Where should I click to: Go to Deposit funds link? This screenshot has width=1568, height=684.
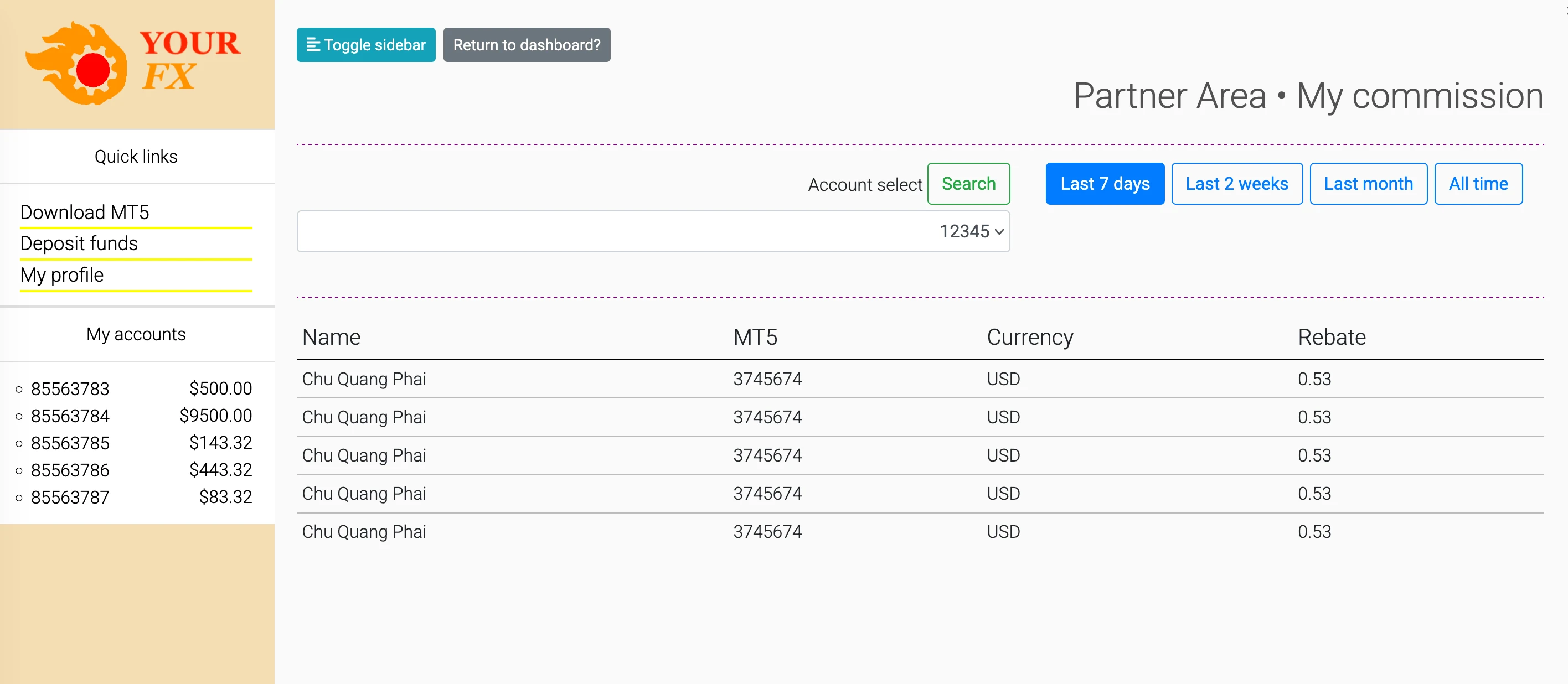coord(79,243)
